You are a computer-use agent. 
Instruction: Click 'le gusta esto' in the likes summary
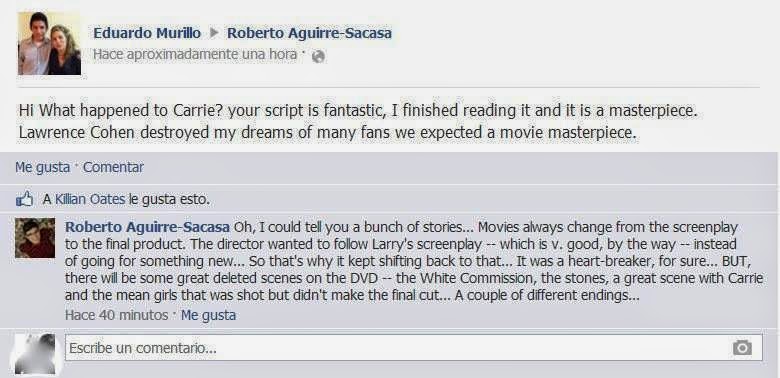169,200
